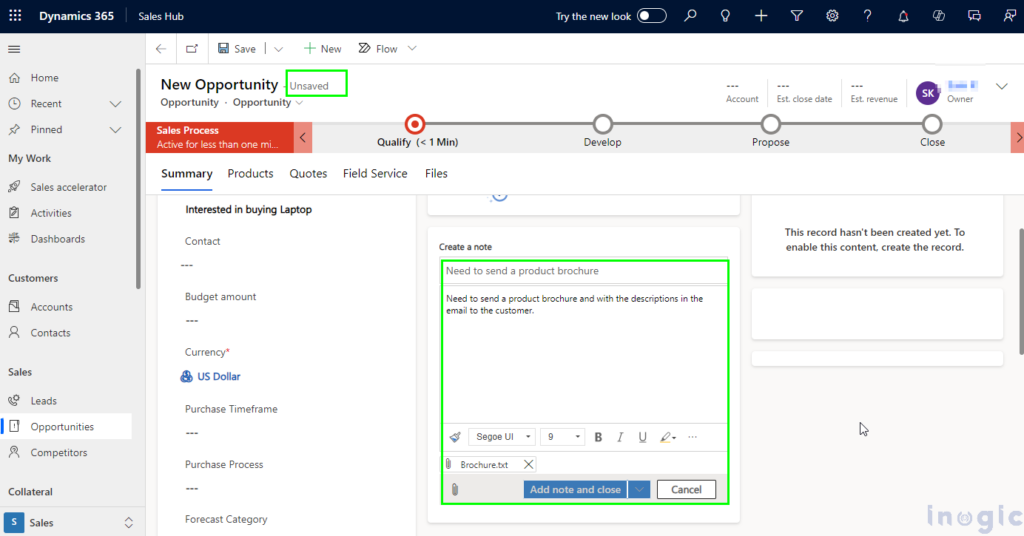
Task: Expand the Recent section chevron
Action: [116, 104]
